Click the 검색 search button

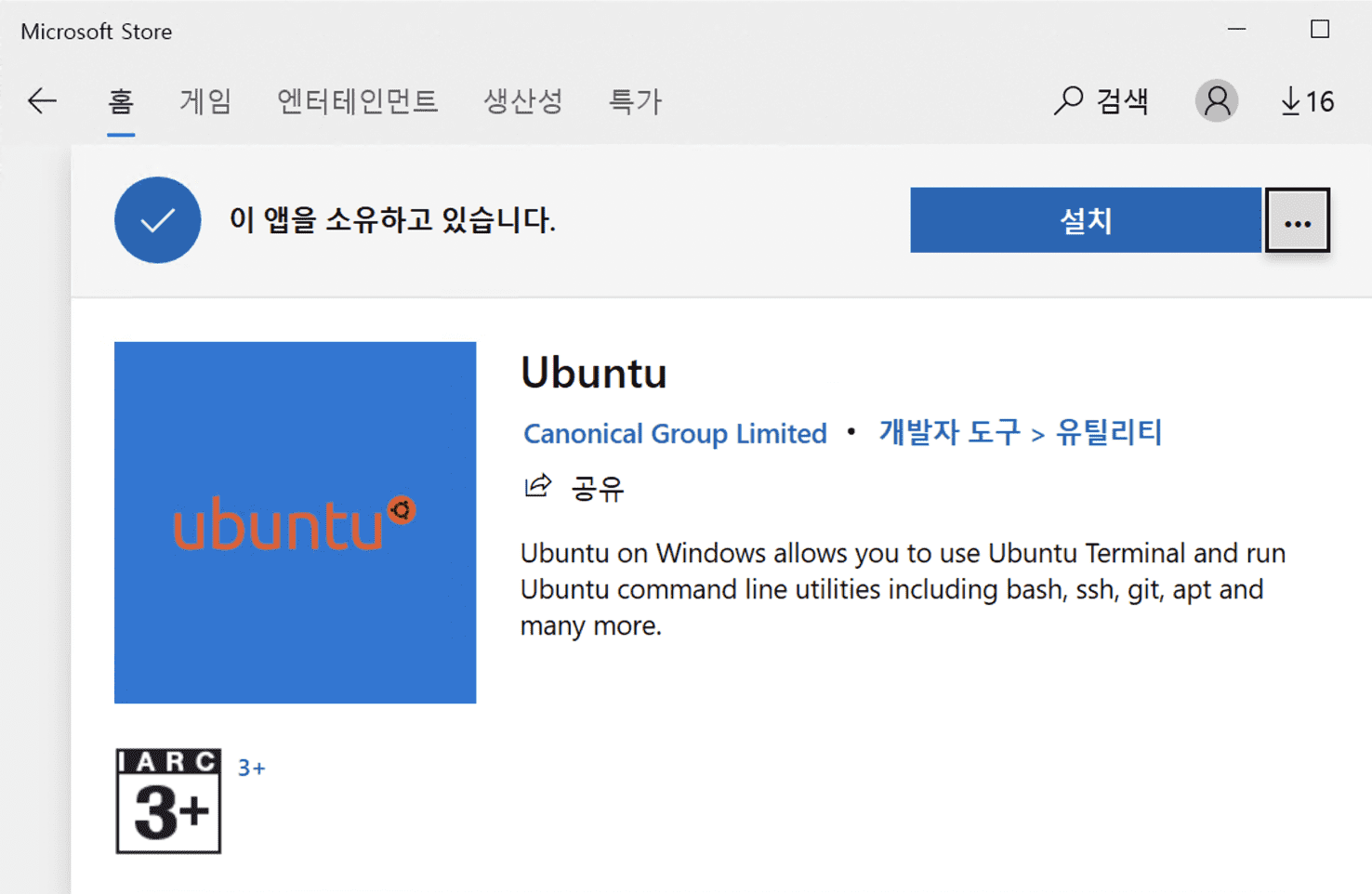[x=1102, y=100]
